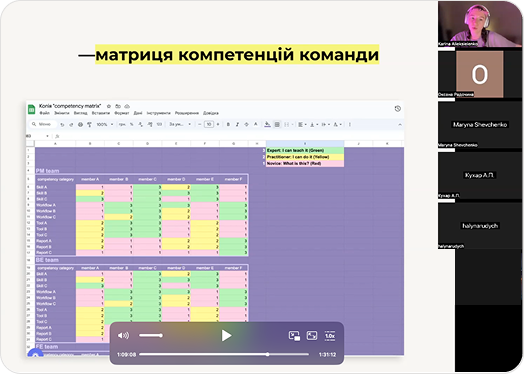Select Maryna Shevchenko's participant tile
Image resolution: width=524 pixels, height=374 pixels.
pos(480,125)
